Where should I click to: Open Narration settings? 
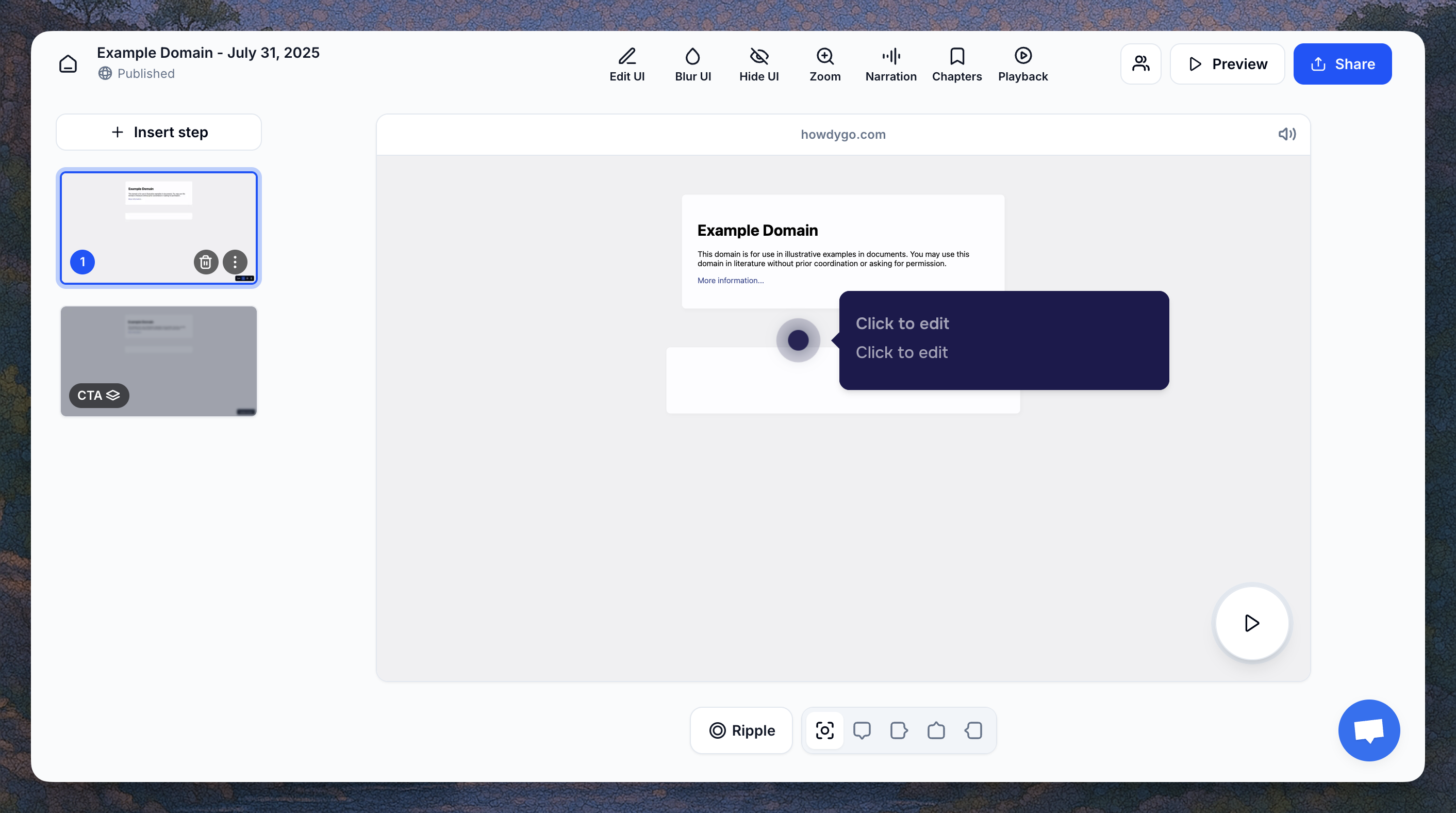[891, 64]
